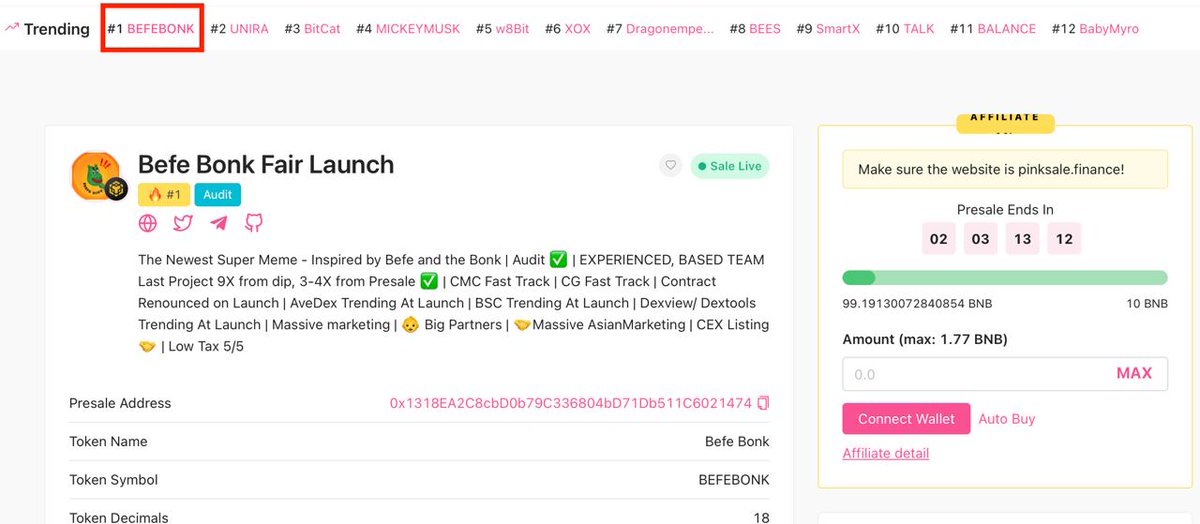
Task: Click the 10 BNB soft cap value
Action: [1148, 303]
